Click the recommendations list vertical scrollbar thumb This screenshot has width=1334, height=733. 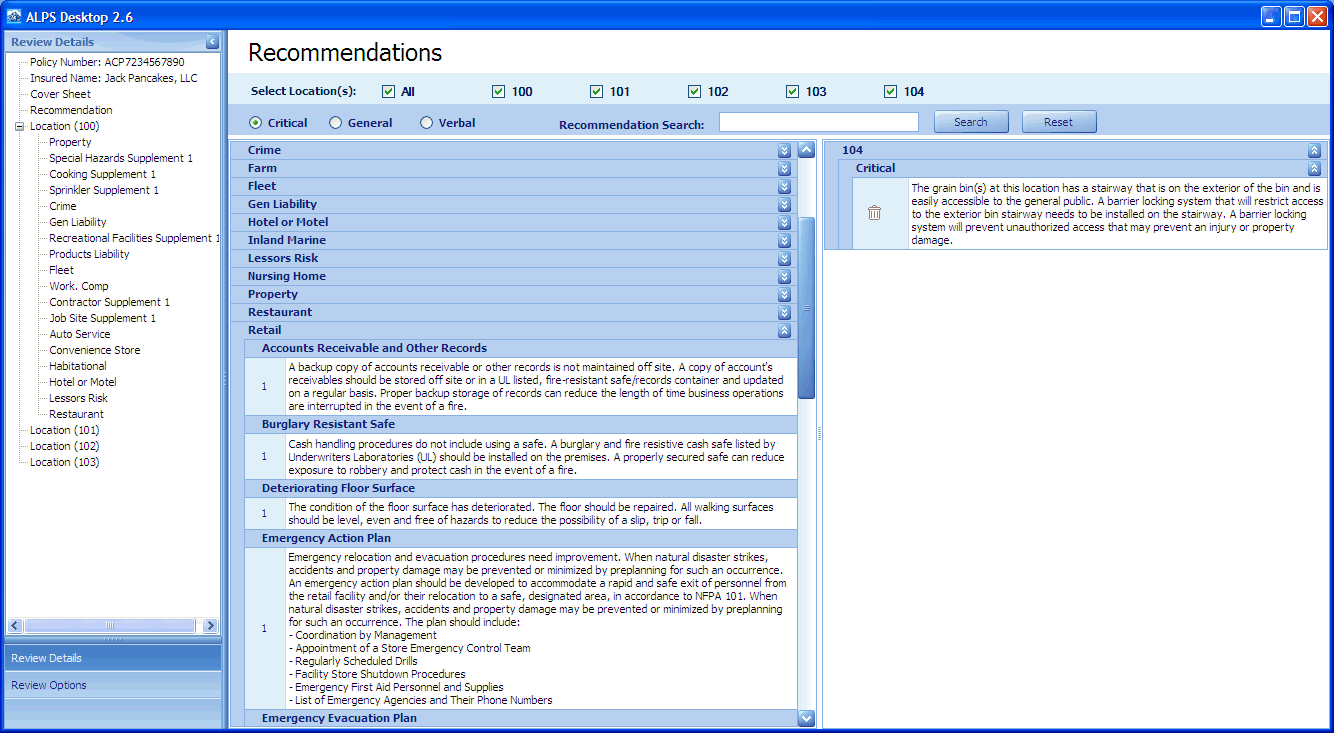(x=807, y=308)
